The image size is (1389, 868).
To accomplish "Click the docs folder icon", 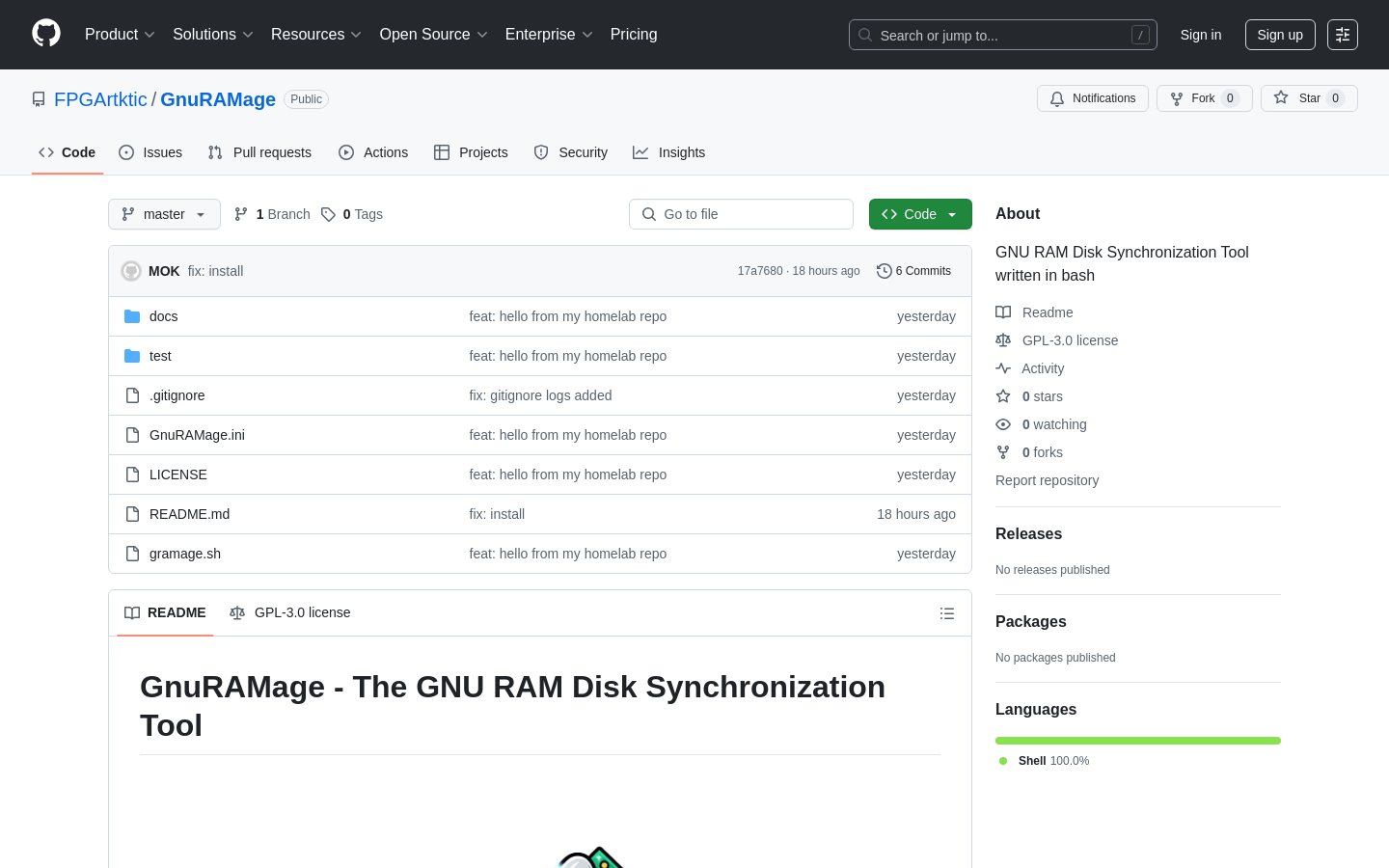I will tap(132, 316).
